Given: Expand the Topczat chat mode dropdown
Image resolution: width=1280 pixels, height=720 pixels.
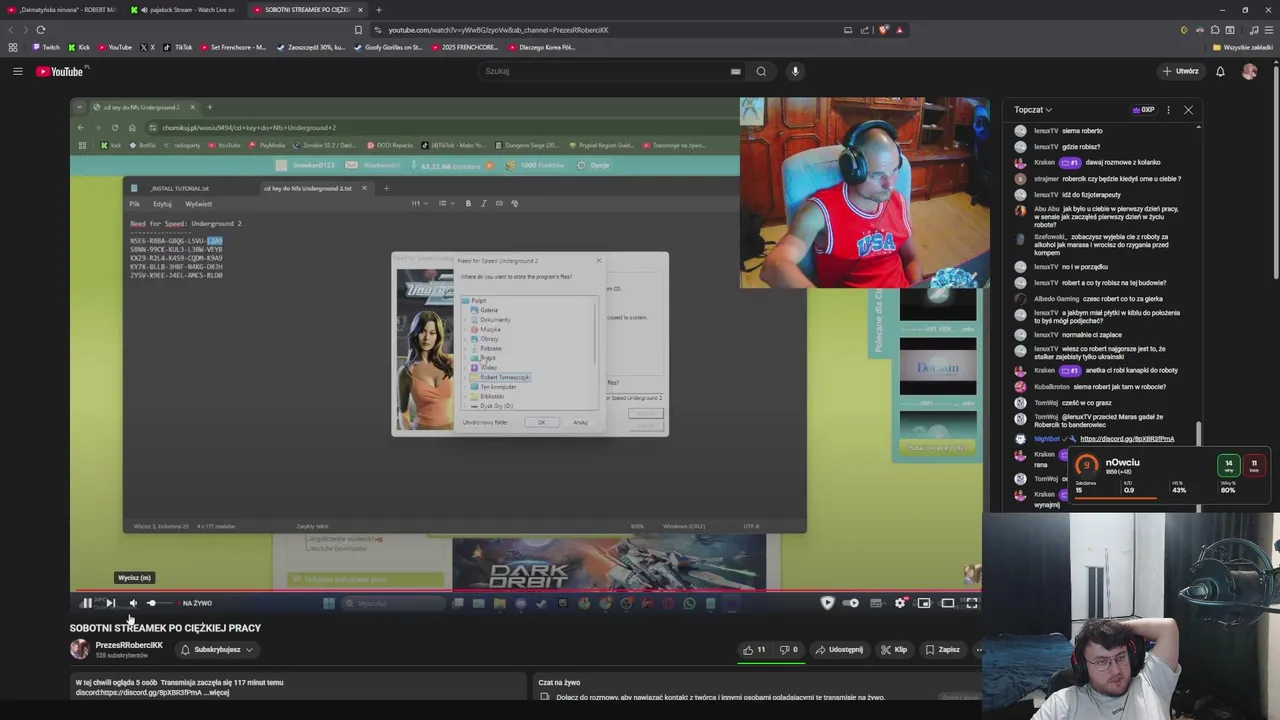Looking at the screenshot, I should click(1033, 109).
